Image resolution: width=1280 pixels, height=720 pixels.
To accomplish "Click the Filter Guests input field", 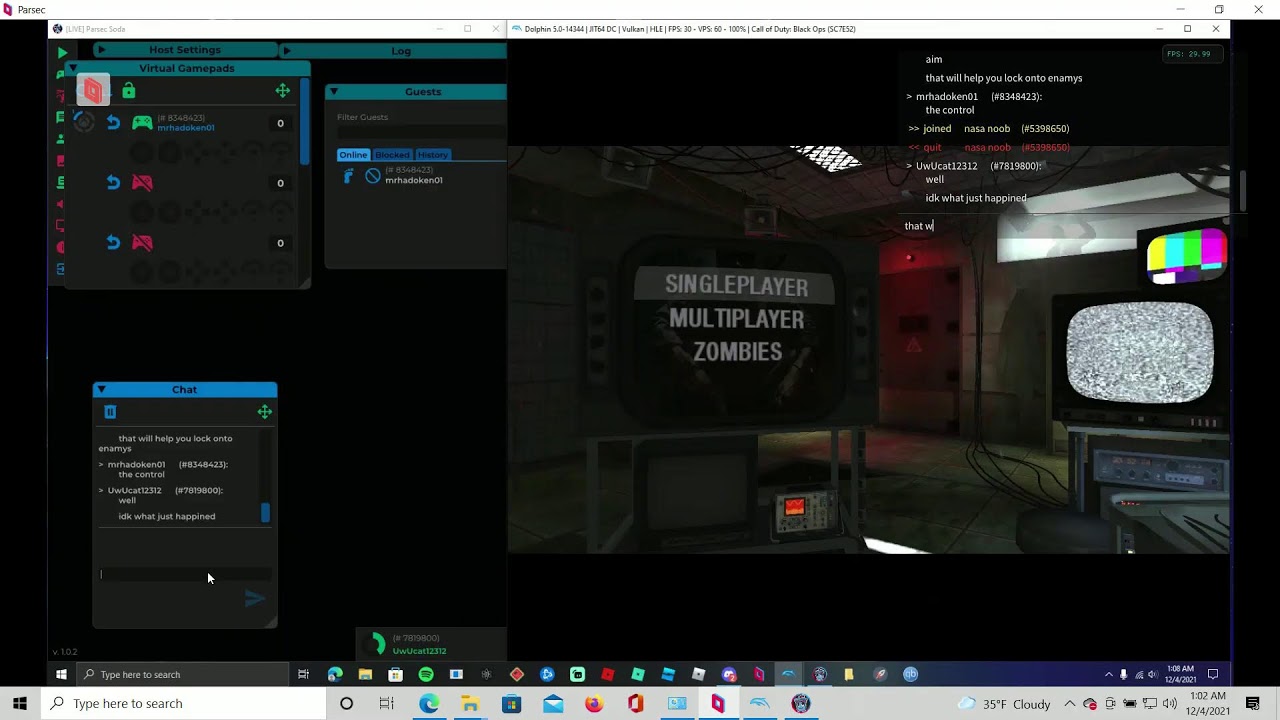I will pos(420,131).
